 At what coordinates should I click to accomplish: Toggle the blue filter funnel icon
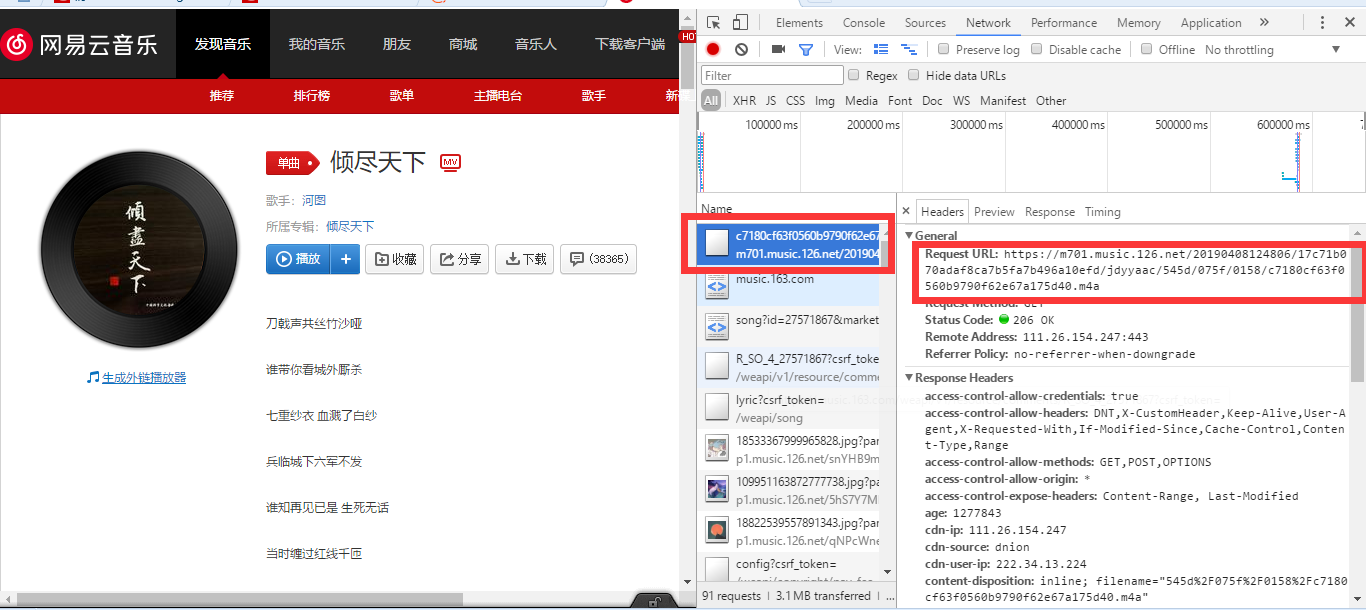click(x=806, y=49)
